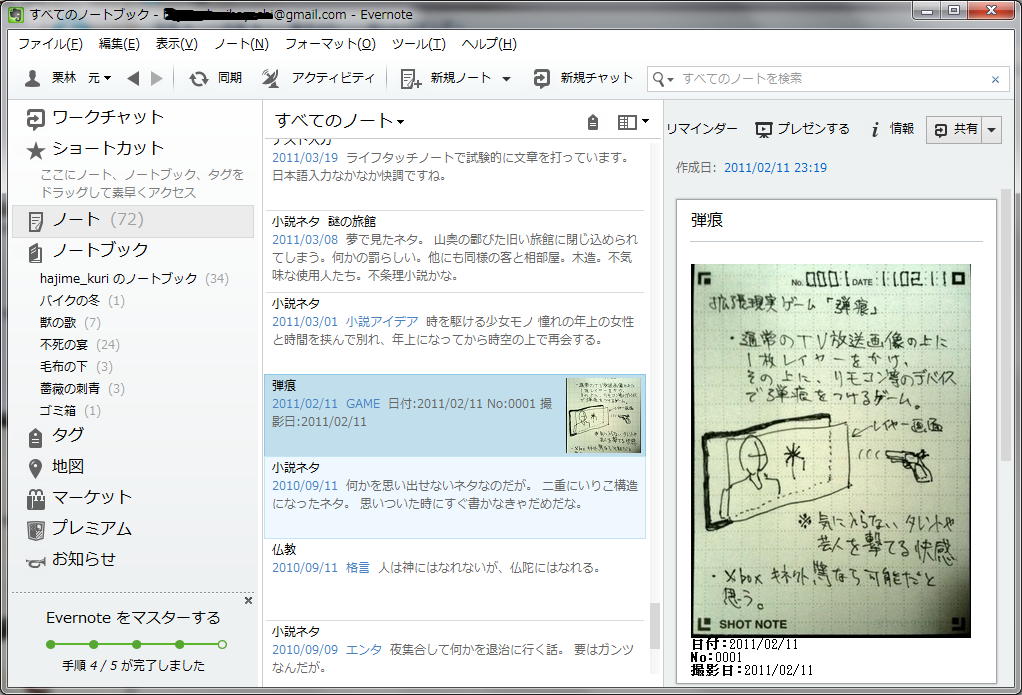Select the 薔薇の刺青 notebook
1022x695 pixels.
tap(81, 389)
